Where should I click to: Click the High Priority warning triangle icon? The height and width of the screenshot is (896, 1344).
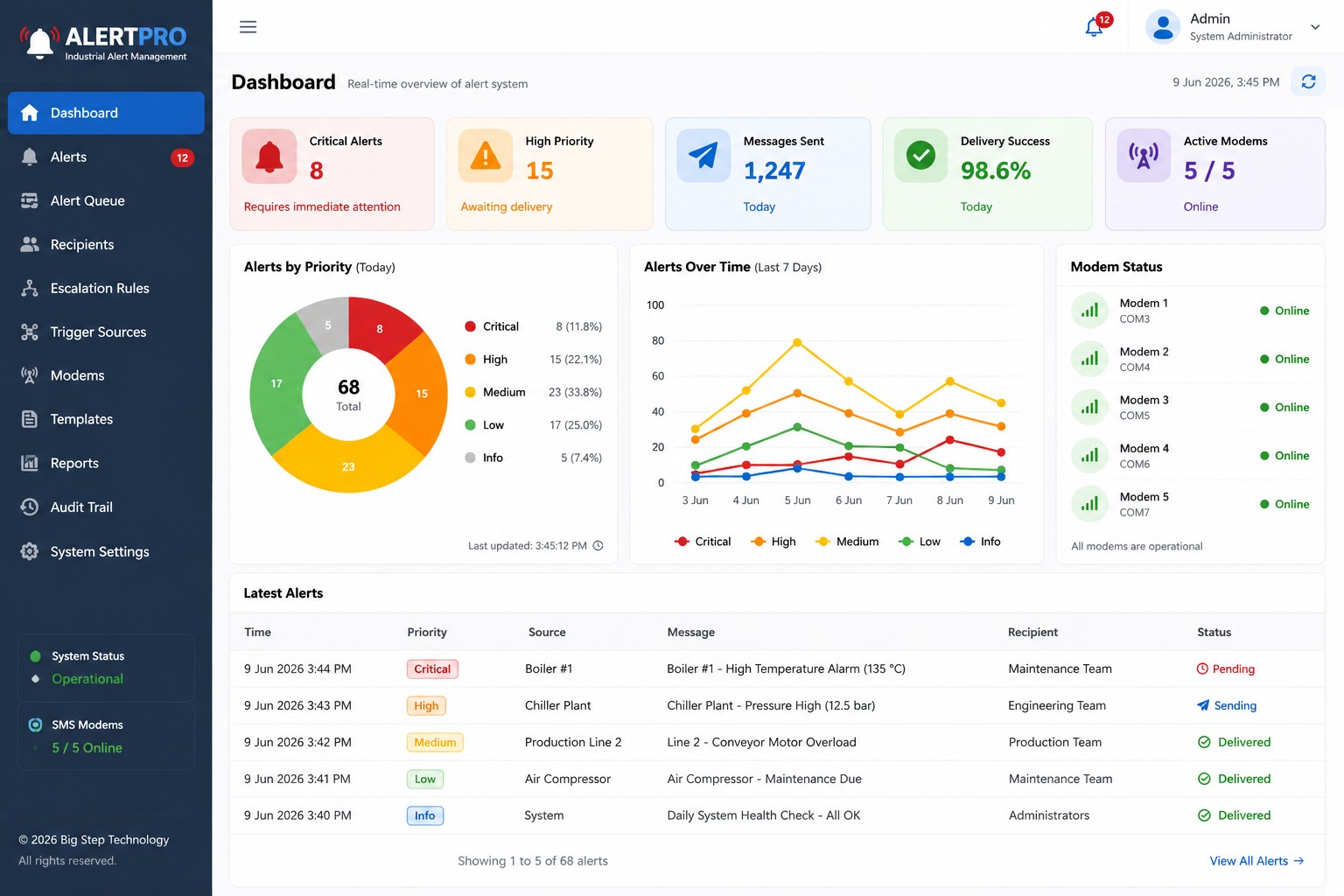486,157
